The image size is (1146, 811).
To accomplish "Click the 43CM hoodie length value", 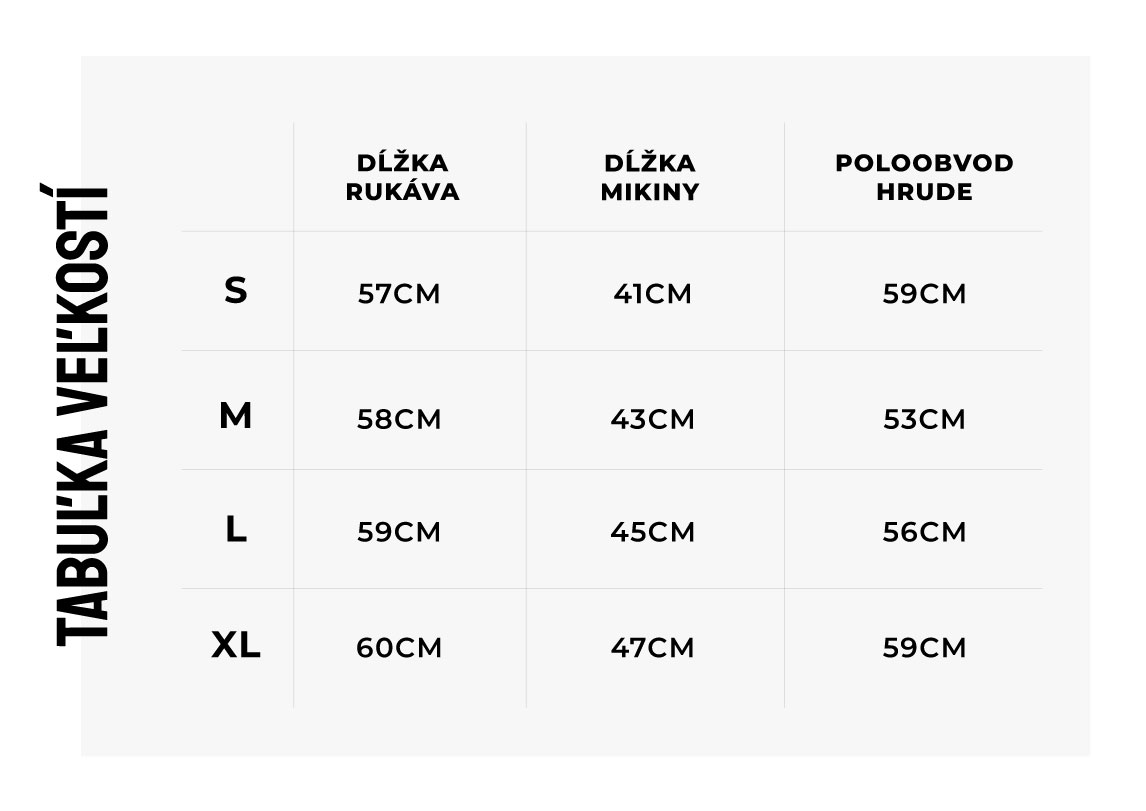I will pos(653,419).
